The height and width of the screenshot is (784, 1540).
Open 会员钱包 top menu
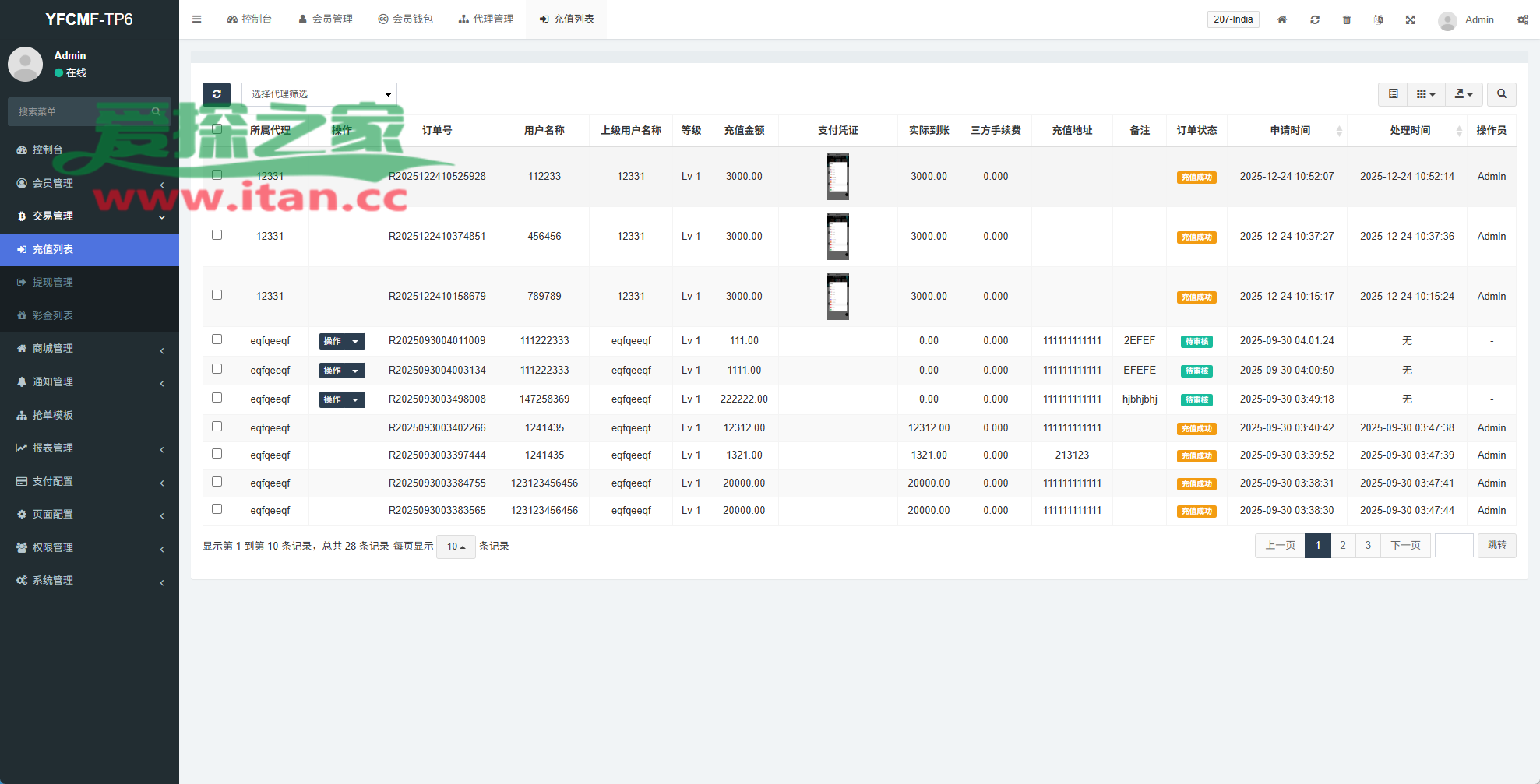(x=405, y=19)
